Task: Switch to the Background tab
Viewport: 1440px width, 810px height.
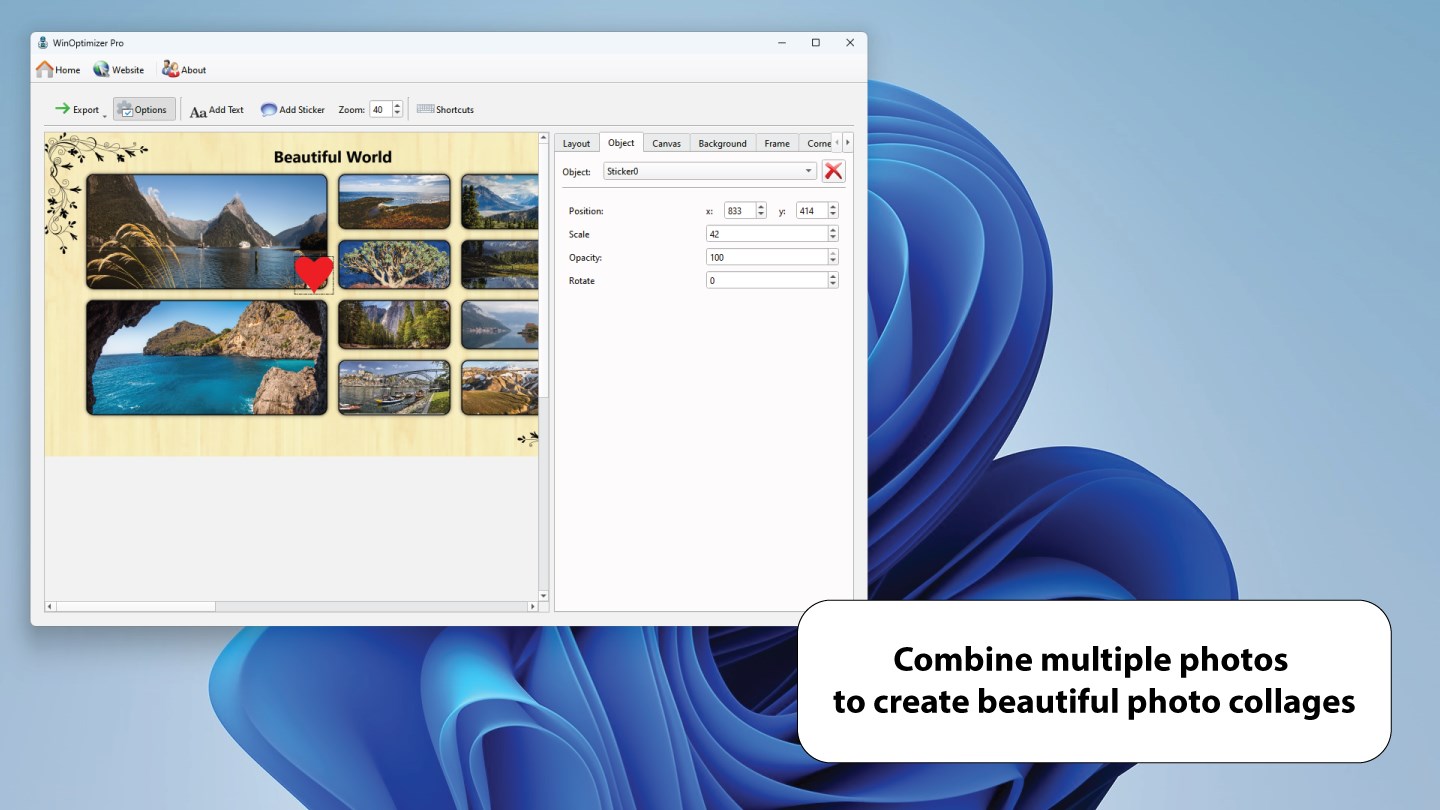Action: 723,143
